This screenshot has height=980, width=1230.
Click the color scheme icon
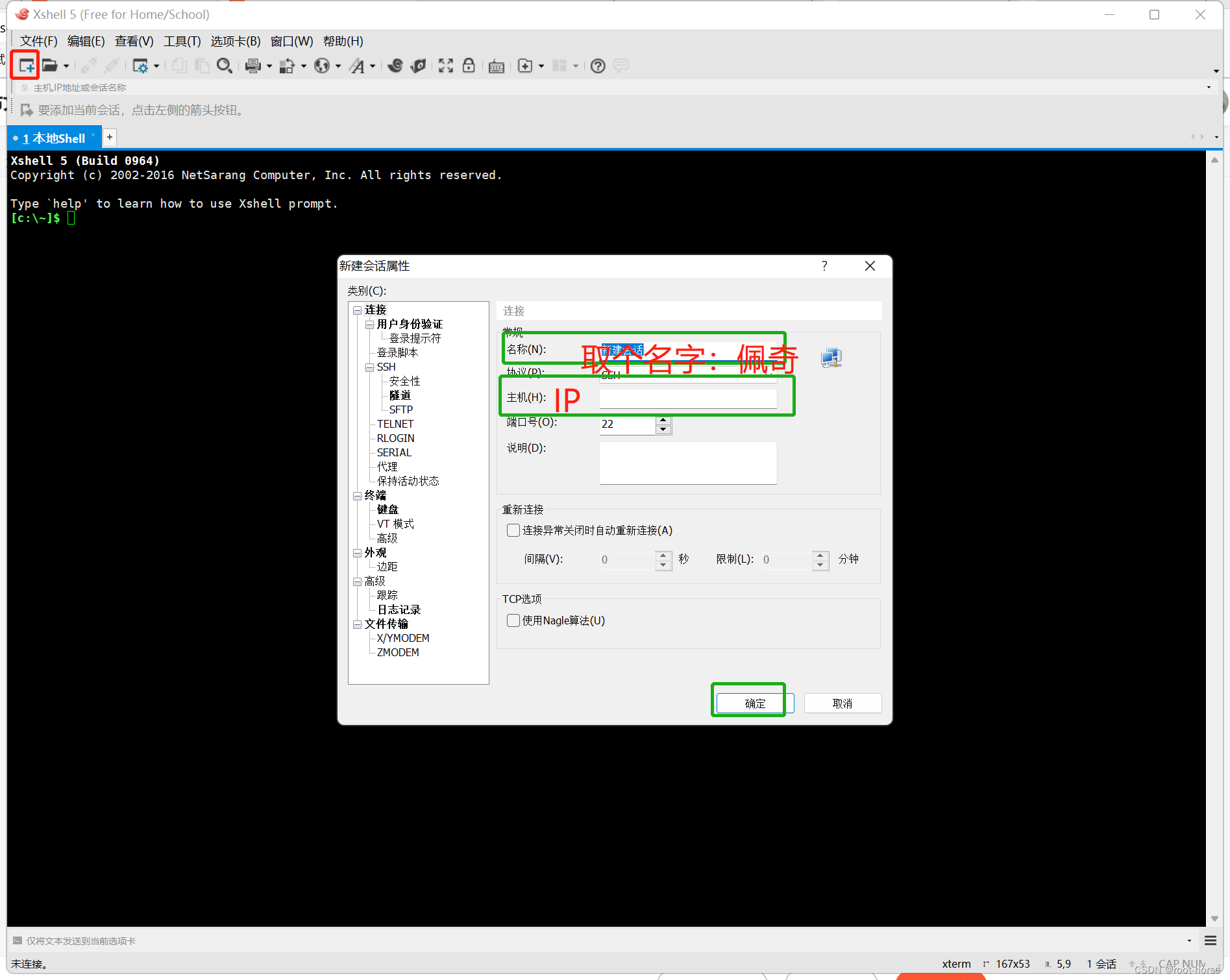pos(287,66)
